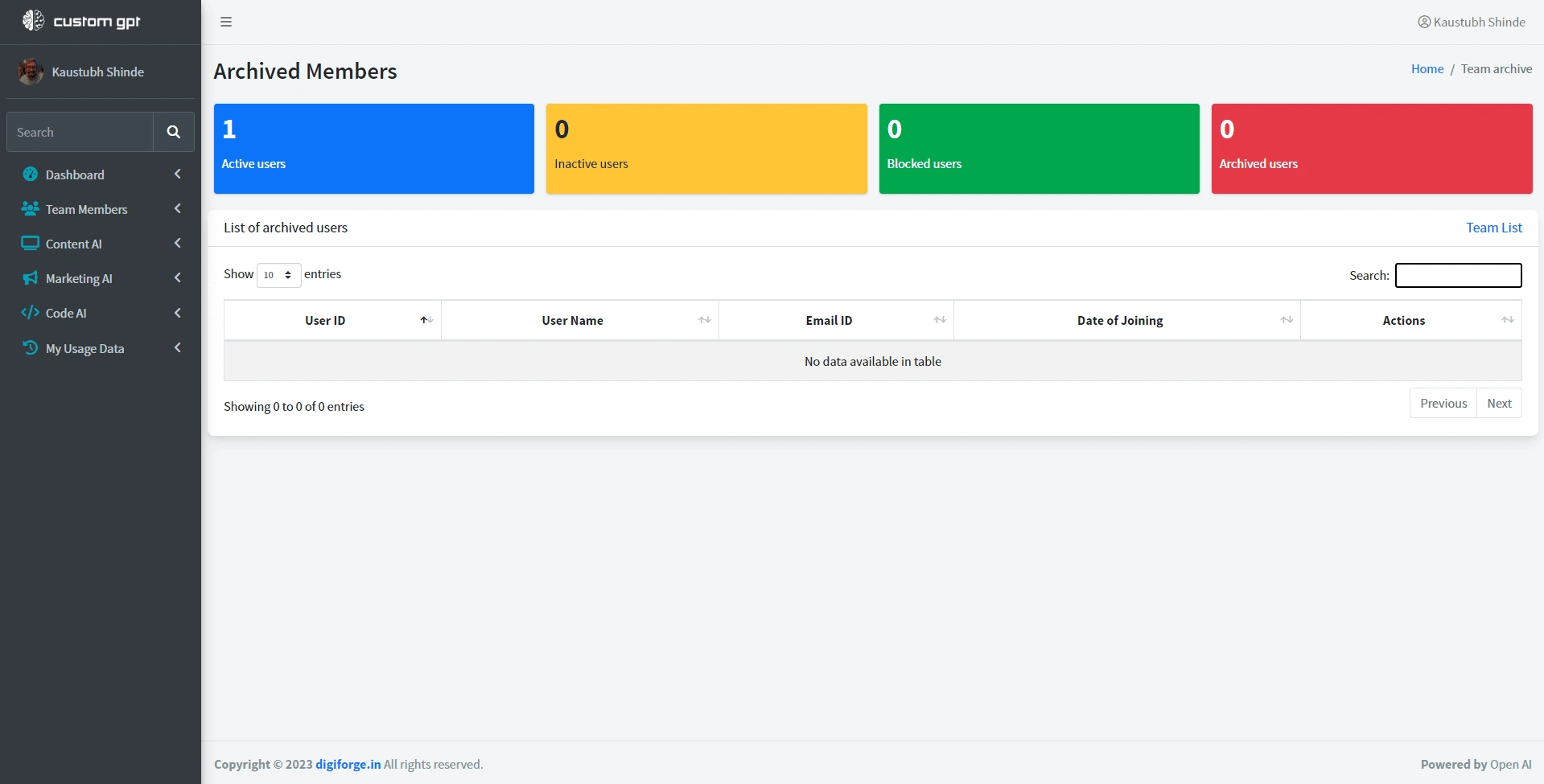Click the Code AI brackets icon
This screenshot has height=784, width=1544.
coord(31,313)
